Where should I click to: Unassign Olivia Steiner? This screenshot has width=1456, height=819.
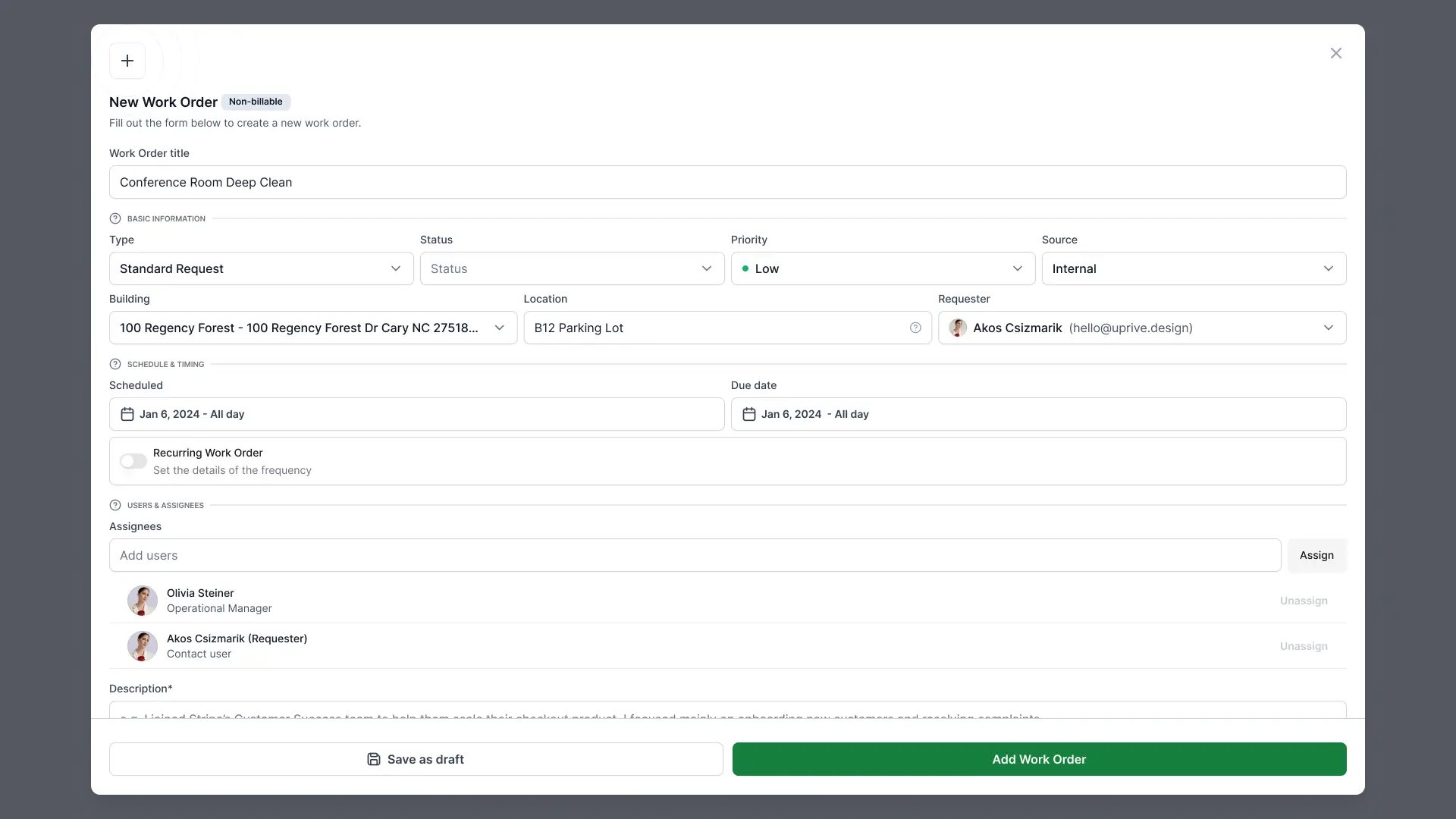1304,601
